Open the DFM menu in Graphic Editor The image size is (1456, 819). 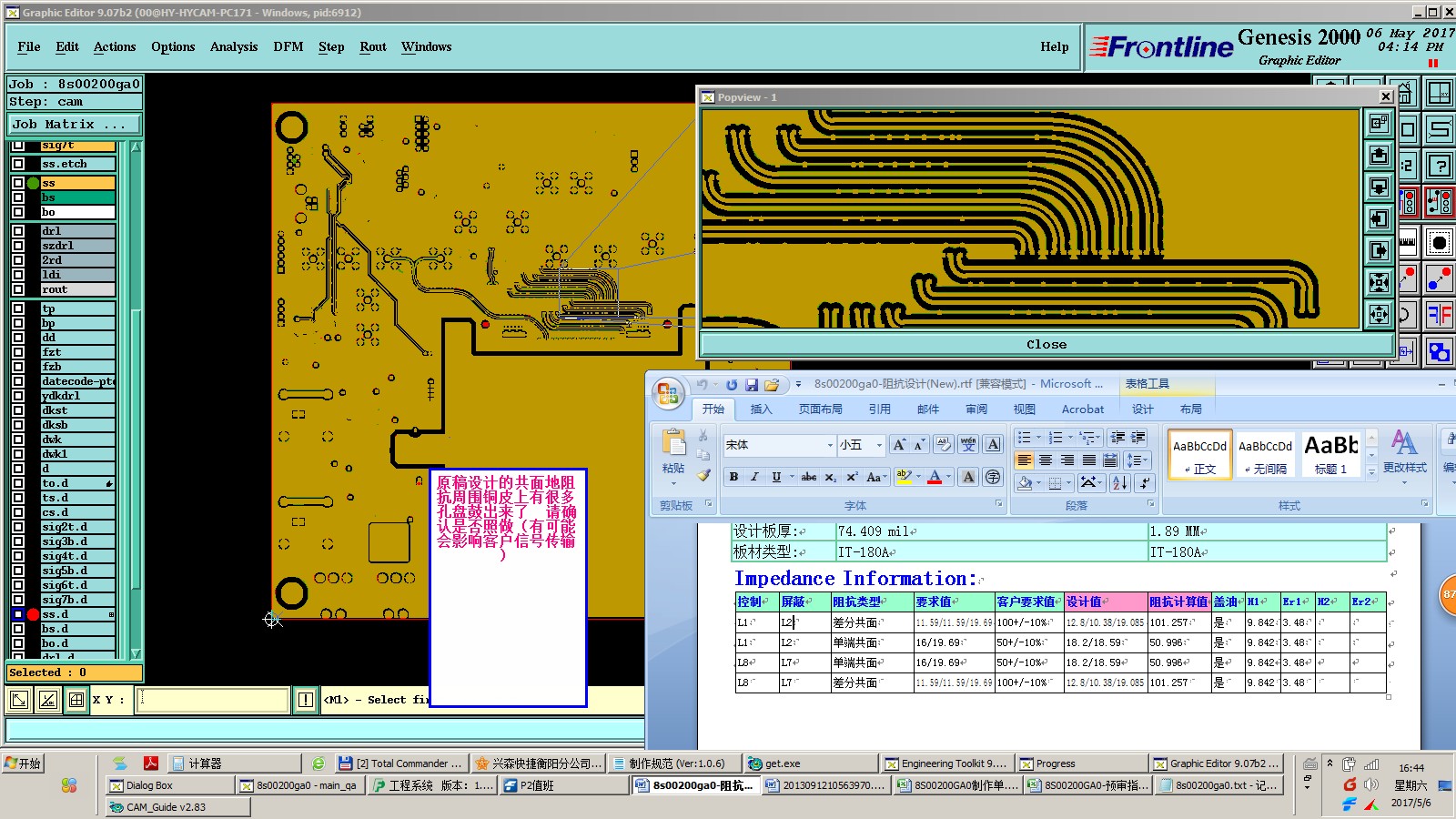click(x=288, y=46)
